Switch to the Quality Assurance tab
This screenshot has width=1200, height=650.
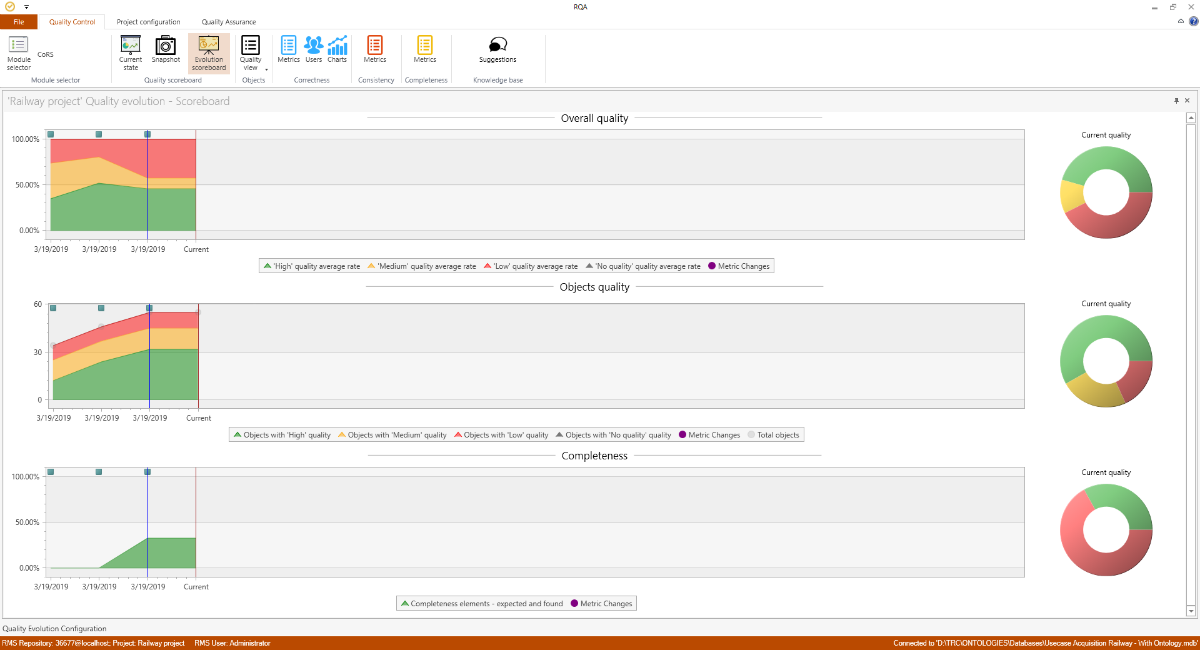(x=228, y=21)
